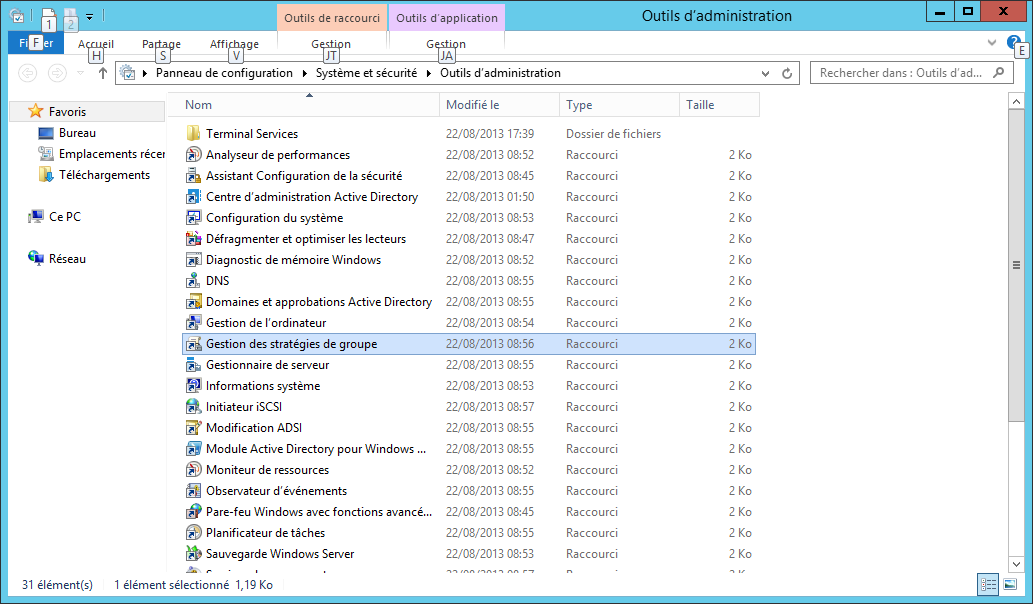Image resolution: width=1033 pixels, height=604 pixels.
Task: Navigate to Panneau de configuration breadcrumb
Action: point(224,73)
